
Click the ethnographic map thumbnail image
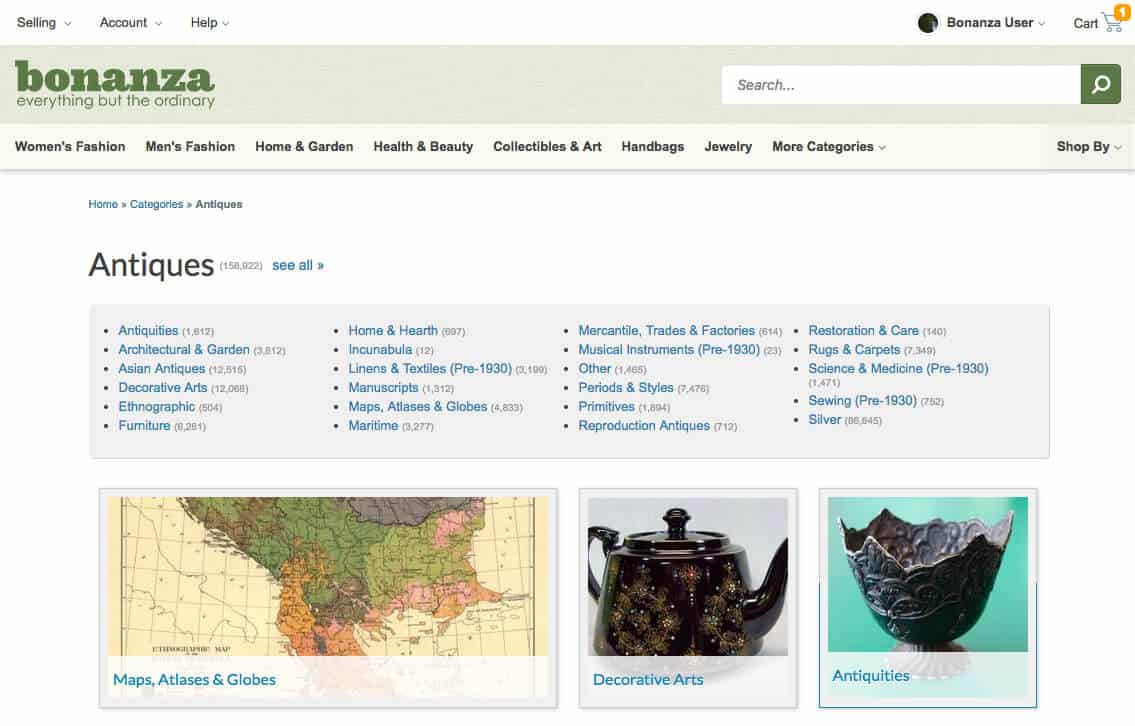click(328, 576)
